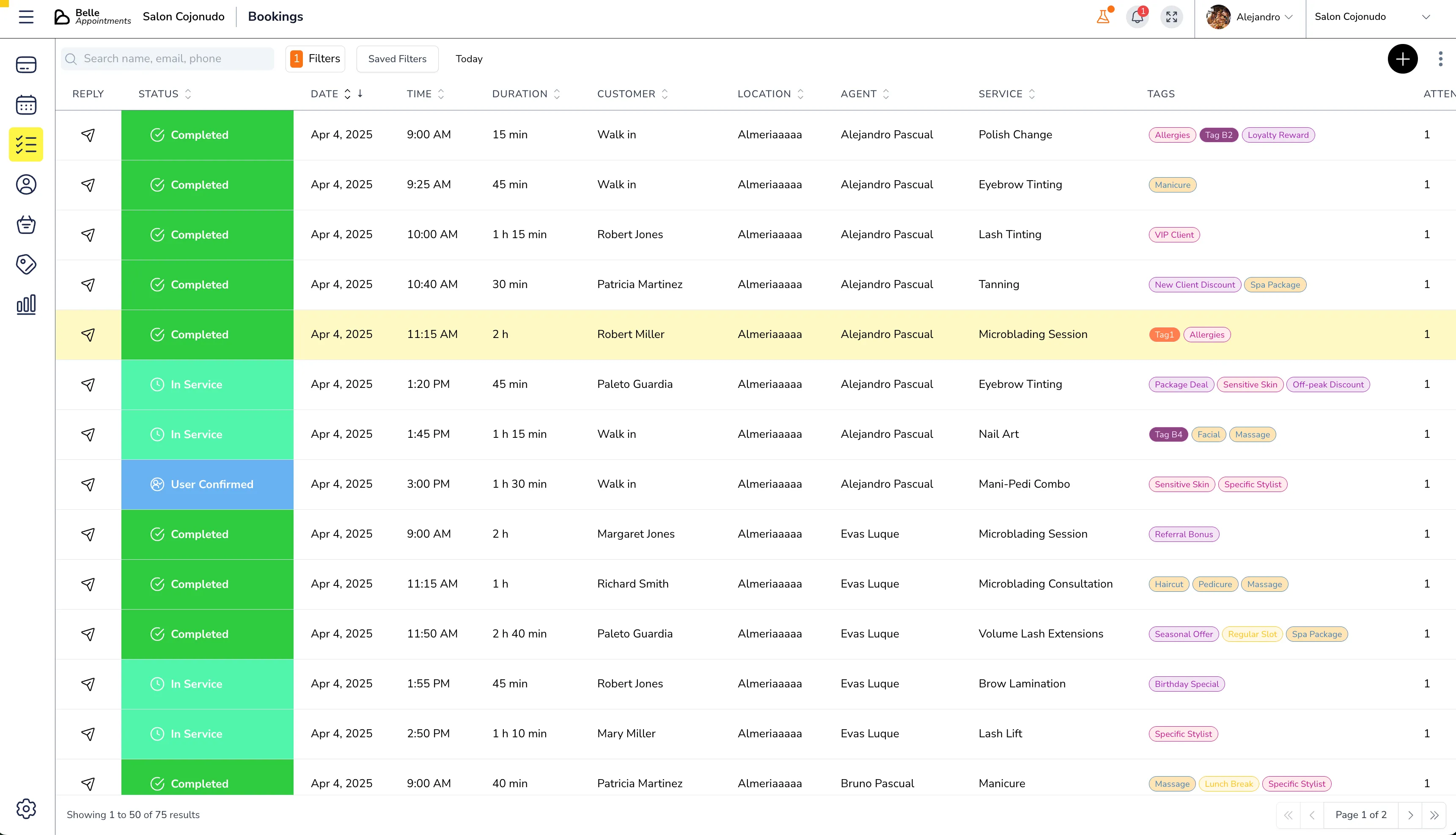Viewport: 1456px width, 835px height.
Task: Click the notifications bell icon
Action: click(x=1137, y=16)
